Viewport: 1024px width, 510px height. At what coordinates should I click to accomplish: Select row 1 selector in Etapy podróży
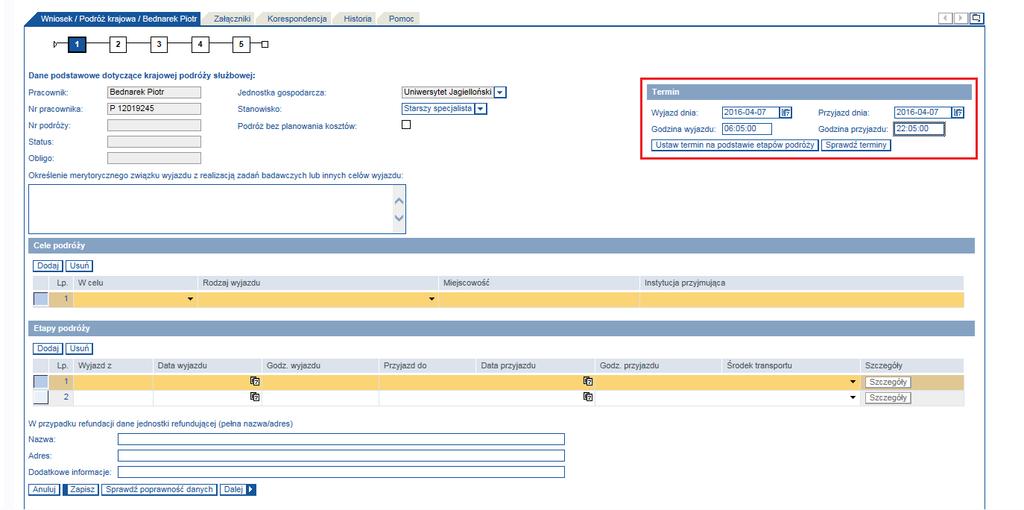40,382
